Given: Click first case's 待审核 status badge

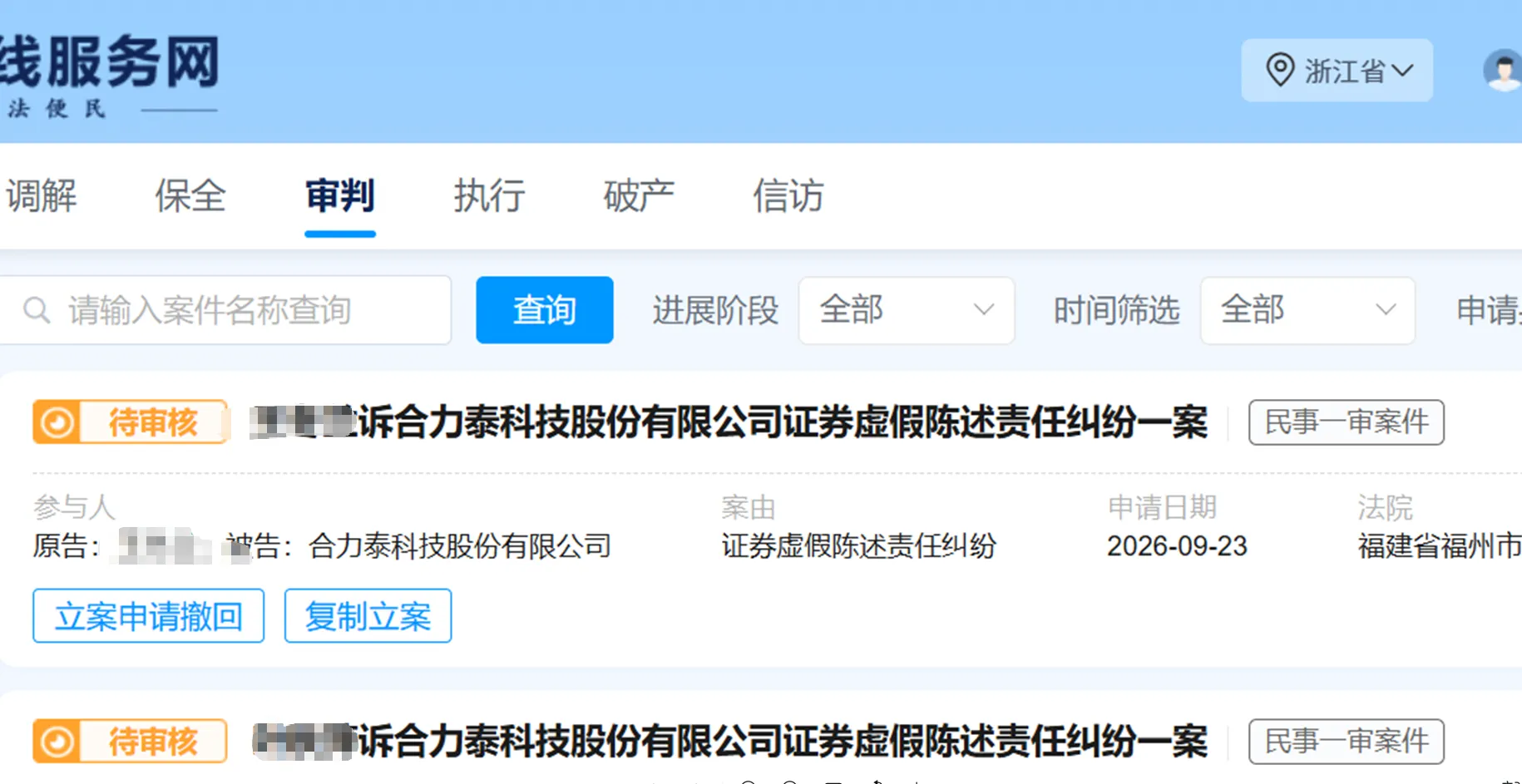Looking at the screenshot, I should [131, 422].
